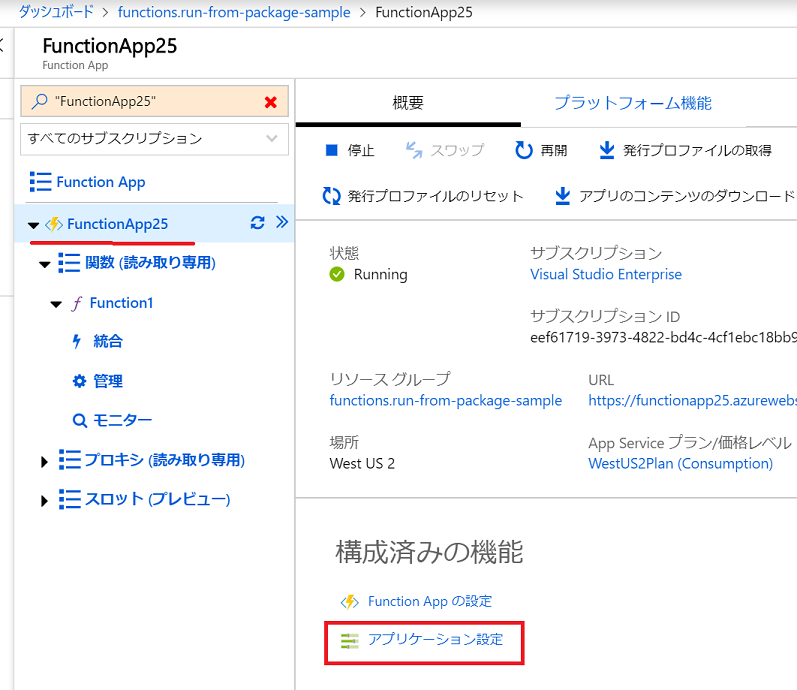Viewport: 797px width, 690px height.
Task: Click the restart circular arrow icon
Action: pyautogui.click(x=524, y=150)
